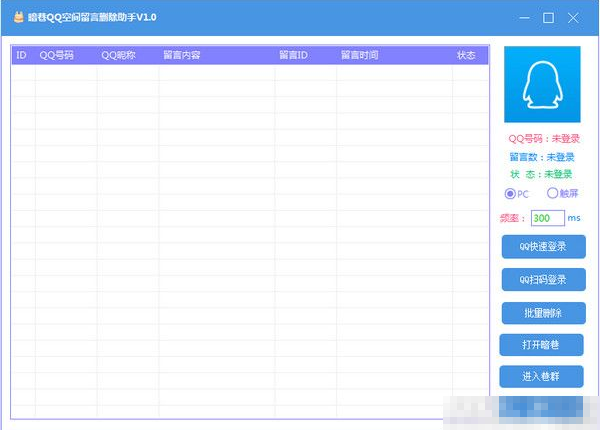Maximize the application window
The height and width of the screenshot is (430, 600).
point(548,18)
